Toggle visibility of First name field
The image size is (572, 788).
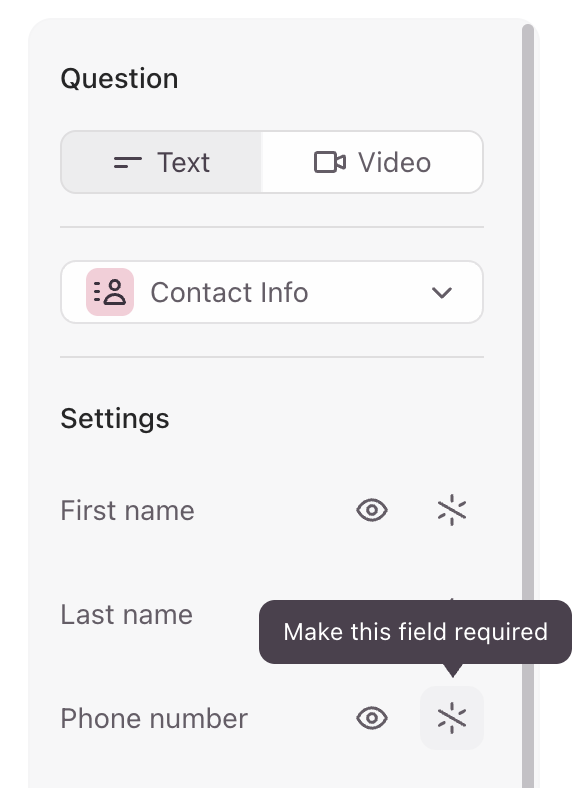click(x=372, y=510)
